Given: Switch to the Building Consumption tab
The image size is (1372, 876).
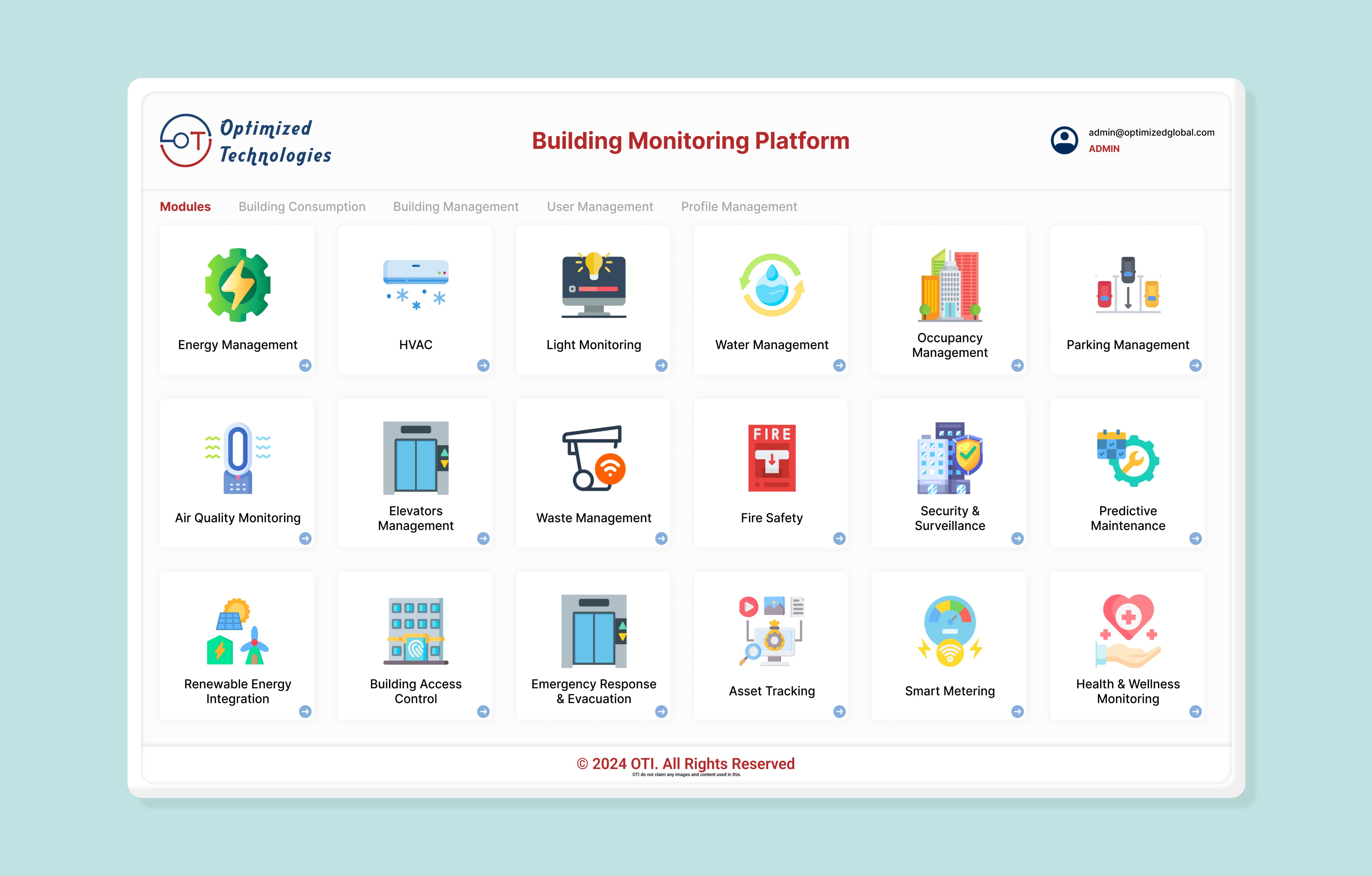Looking at the screenshot, I should tap(302, 206).
